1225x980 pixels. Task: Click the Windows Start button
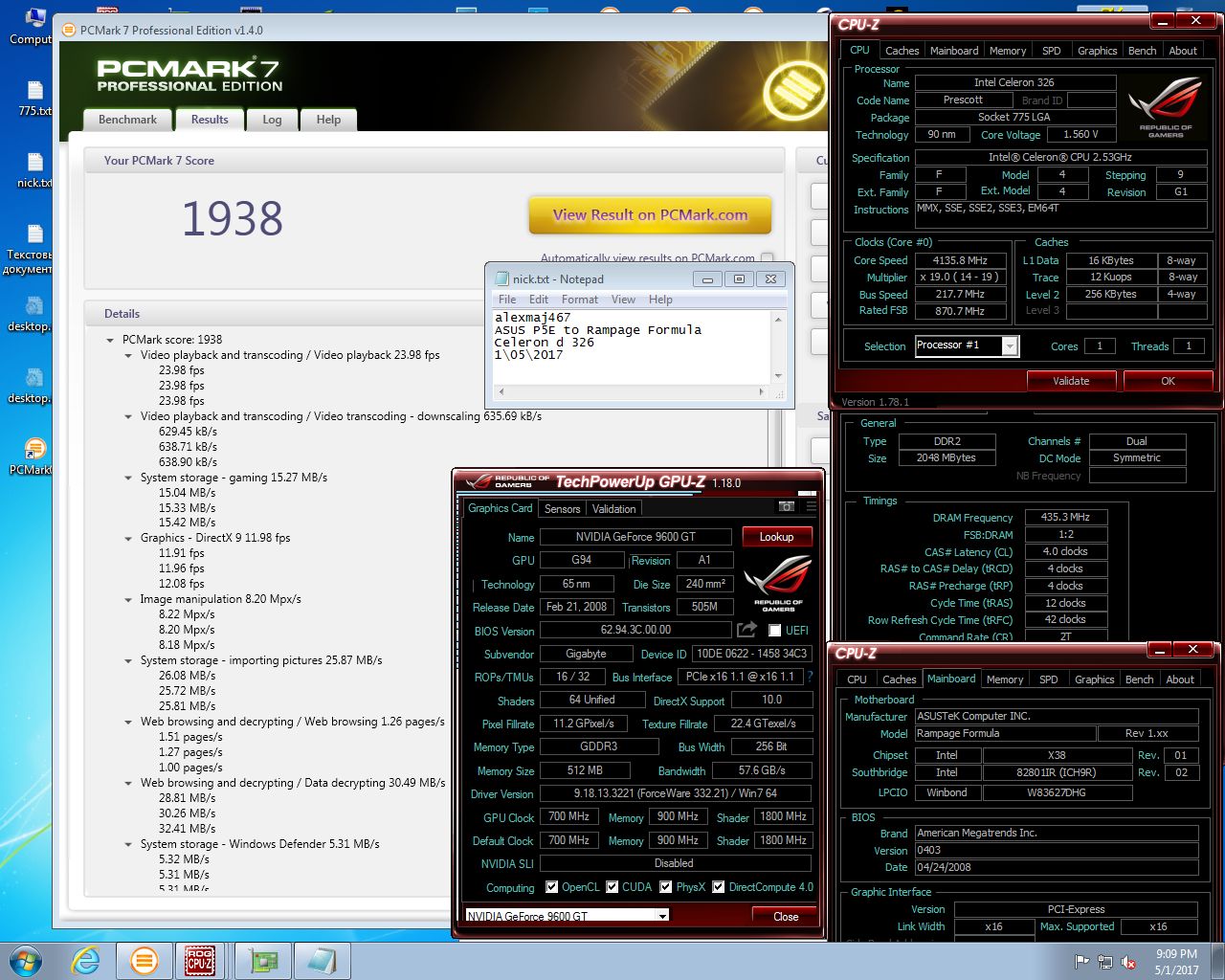(x=26, y=961)
